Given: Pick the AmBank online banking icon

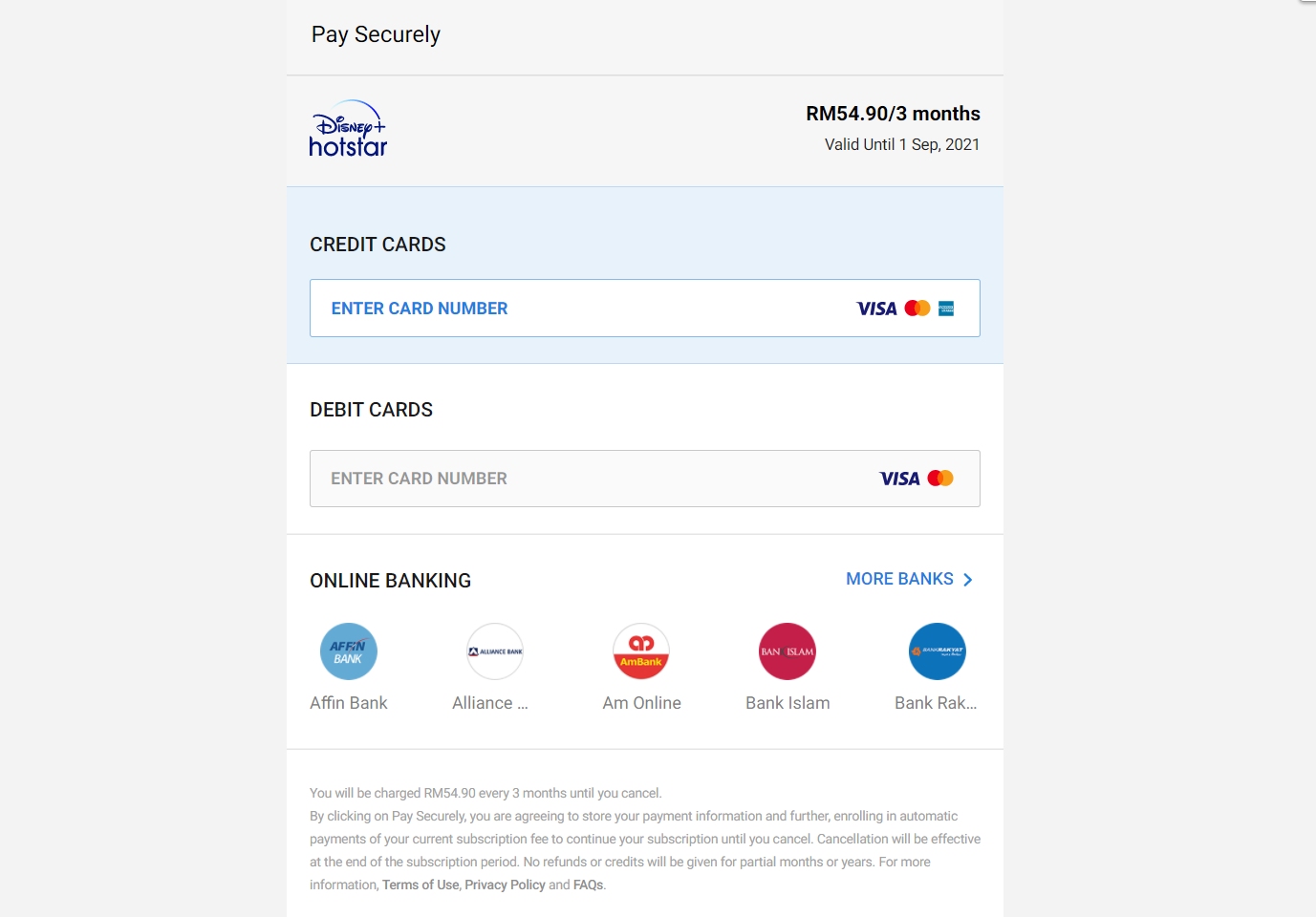Looking at the screenshot, I should click(641, 651).
